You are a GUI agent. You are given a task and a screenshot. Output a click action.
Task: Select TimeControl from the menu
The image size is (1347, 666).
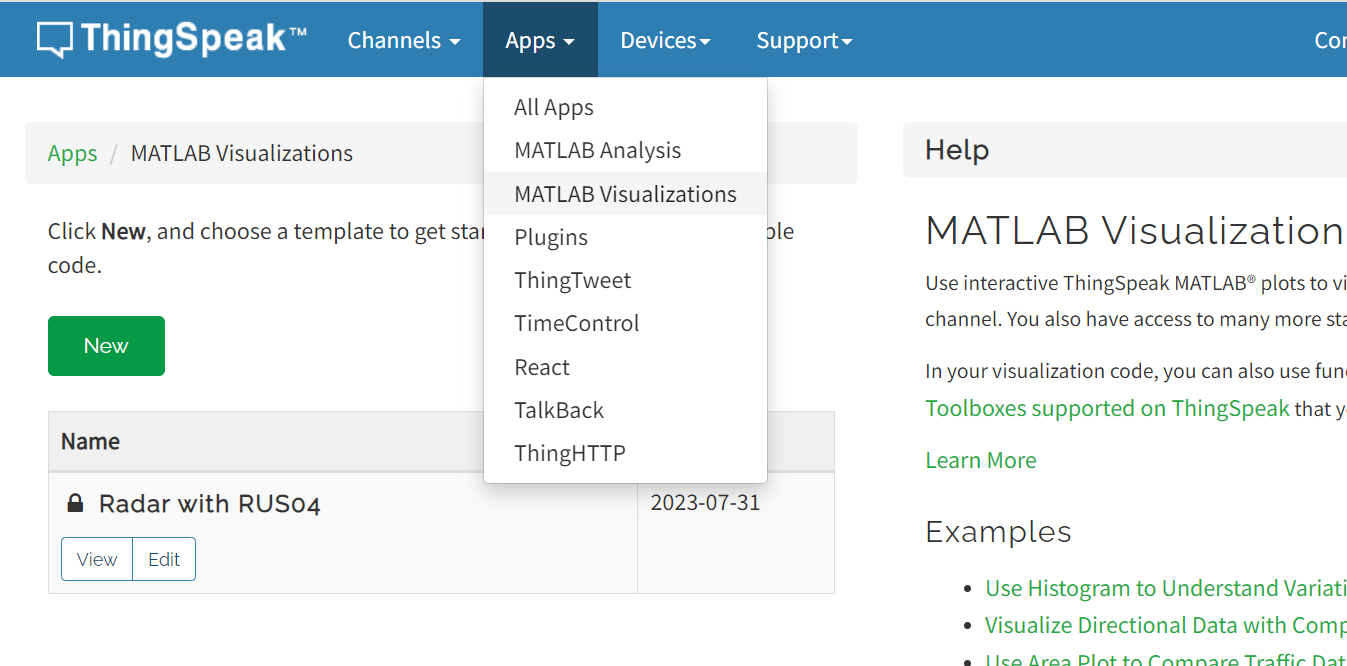point(625,323)
